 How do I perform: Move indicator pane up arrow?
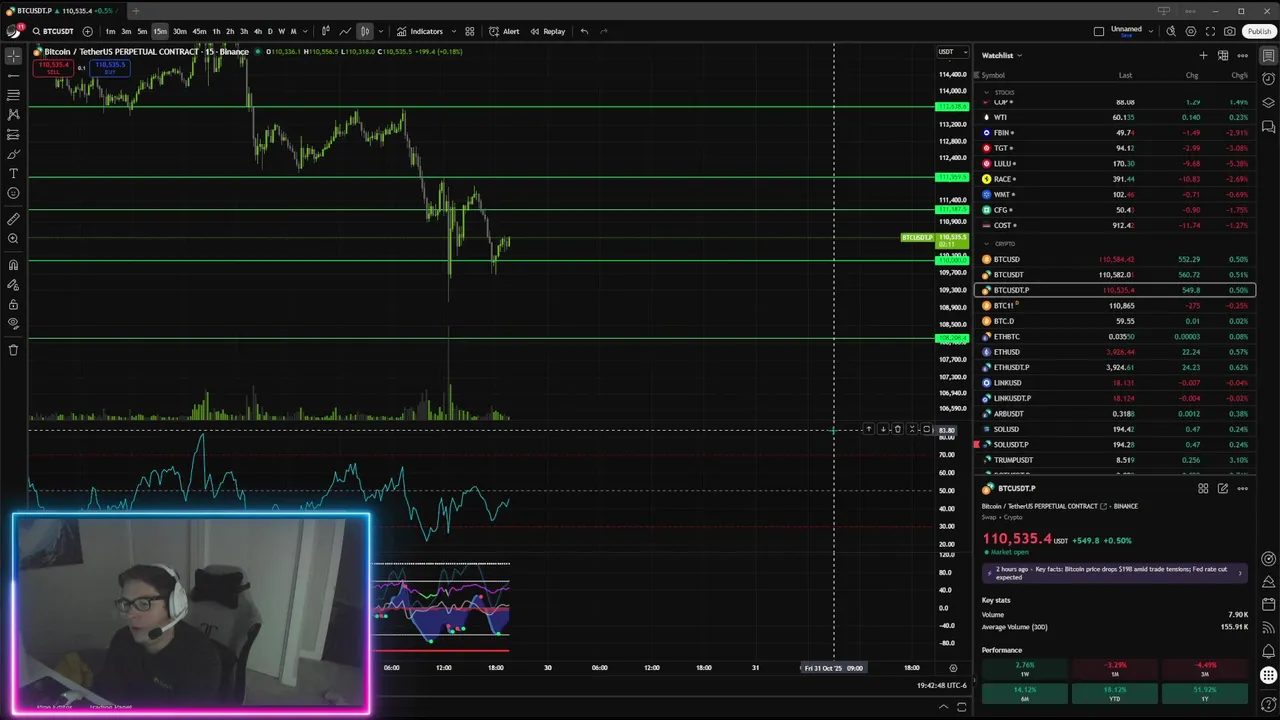868,429
